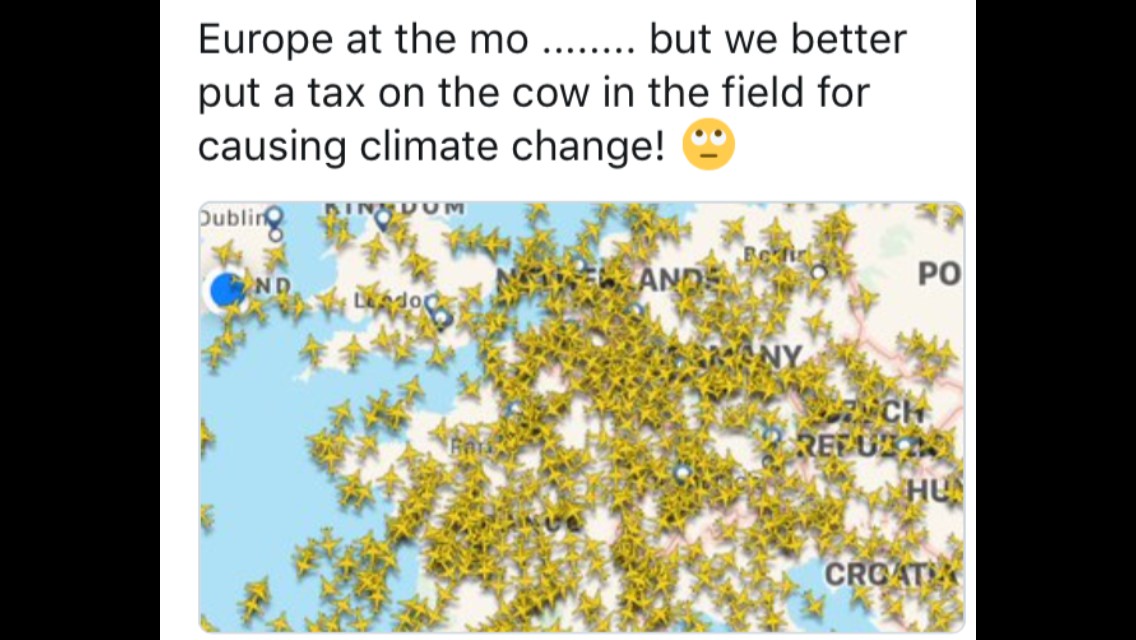Click the PO country label at right

(940, 274)
